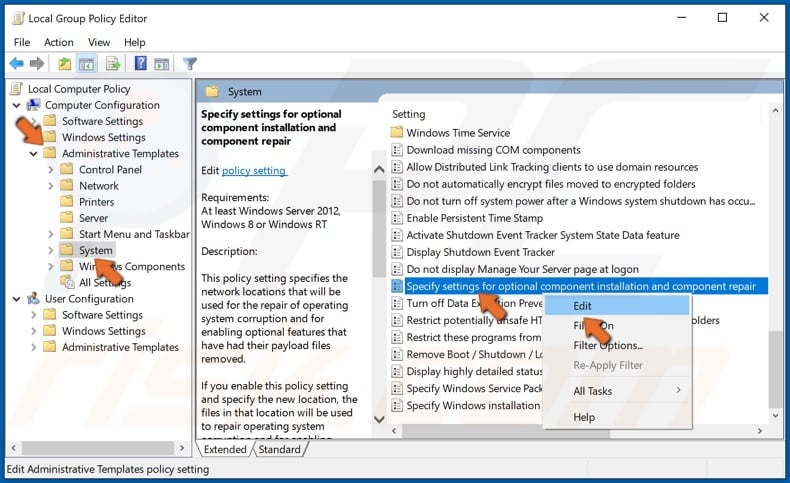
Task: Select Windows Settings under User Configuration
Action: tap(104, 331)
